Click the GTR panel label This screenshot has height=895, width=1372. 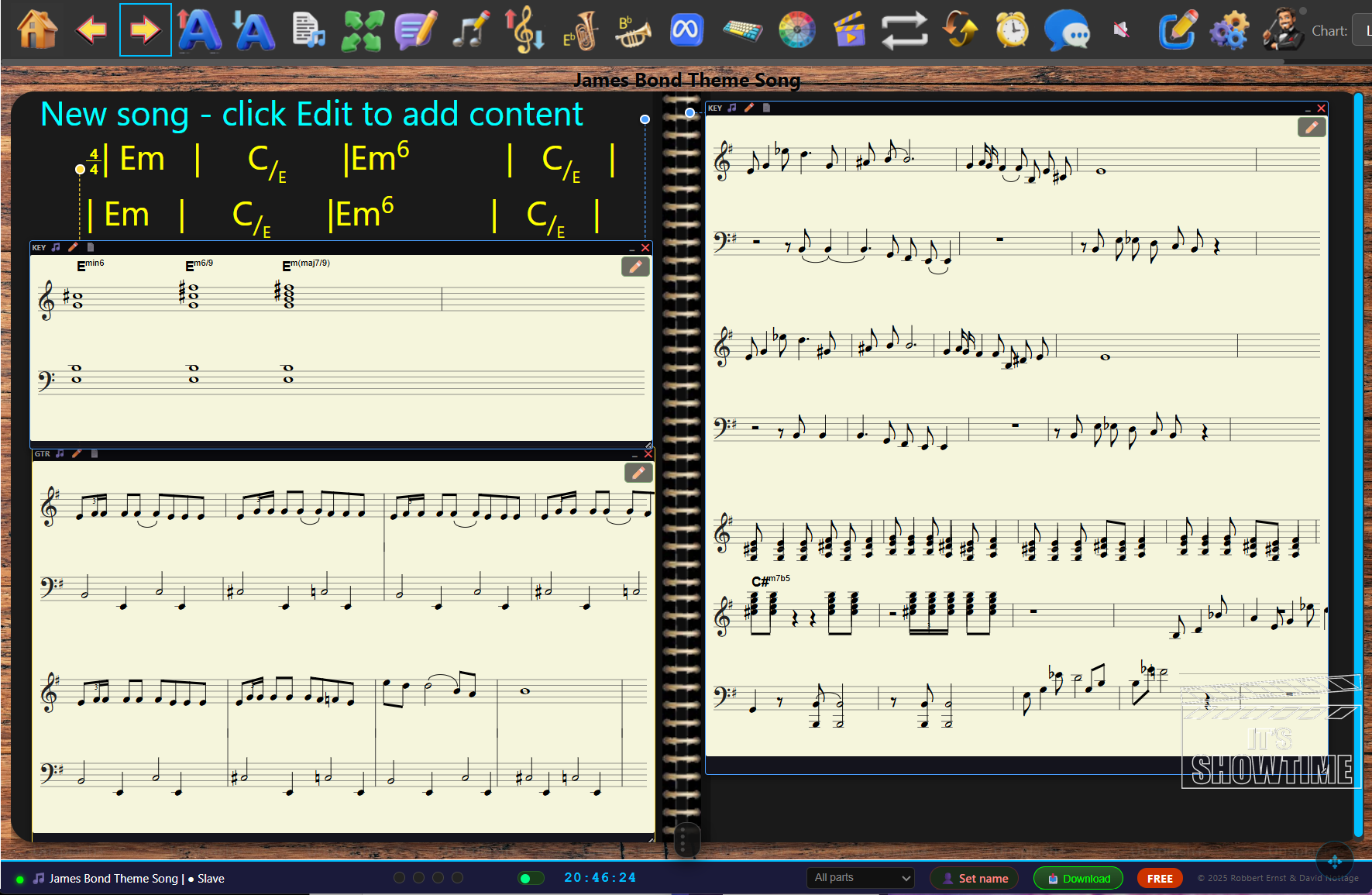tap(42, 454)
